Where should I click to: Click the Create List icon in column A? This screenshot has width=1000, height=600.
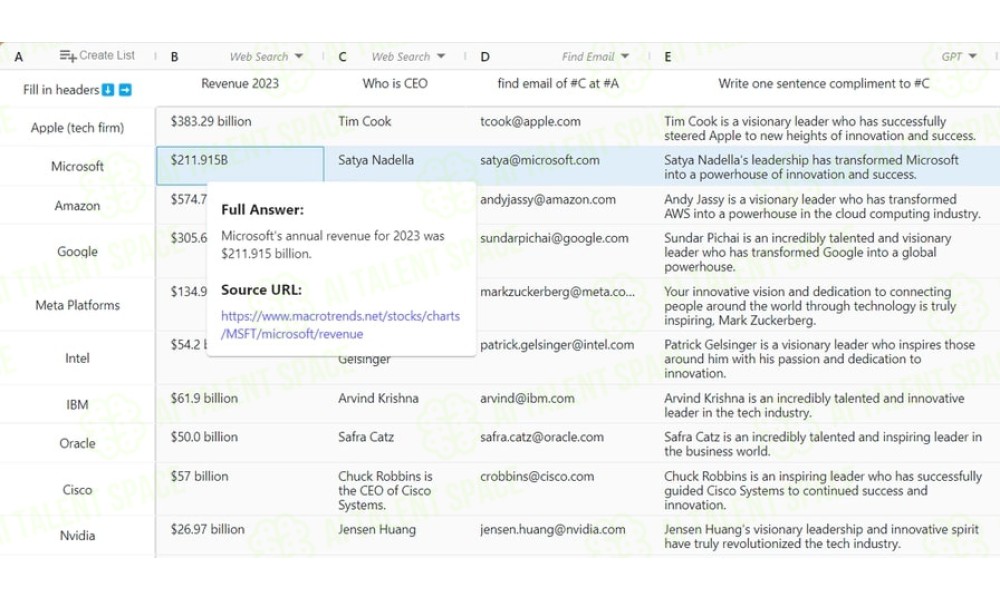[68, 55]
